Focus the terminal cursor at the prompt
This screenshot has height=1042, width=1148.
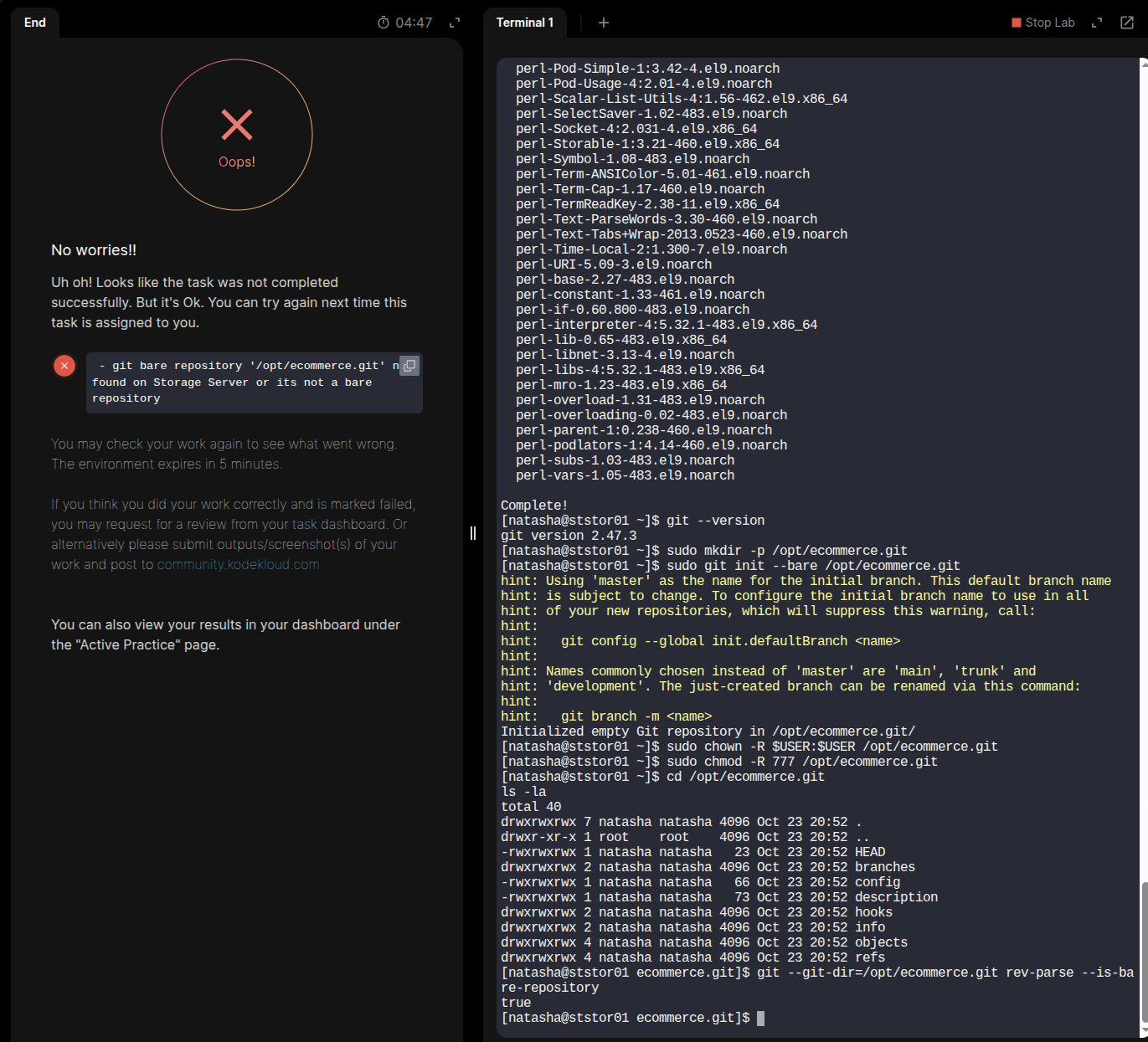tap(760, 1018)
